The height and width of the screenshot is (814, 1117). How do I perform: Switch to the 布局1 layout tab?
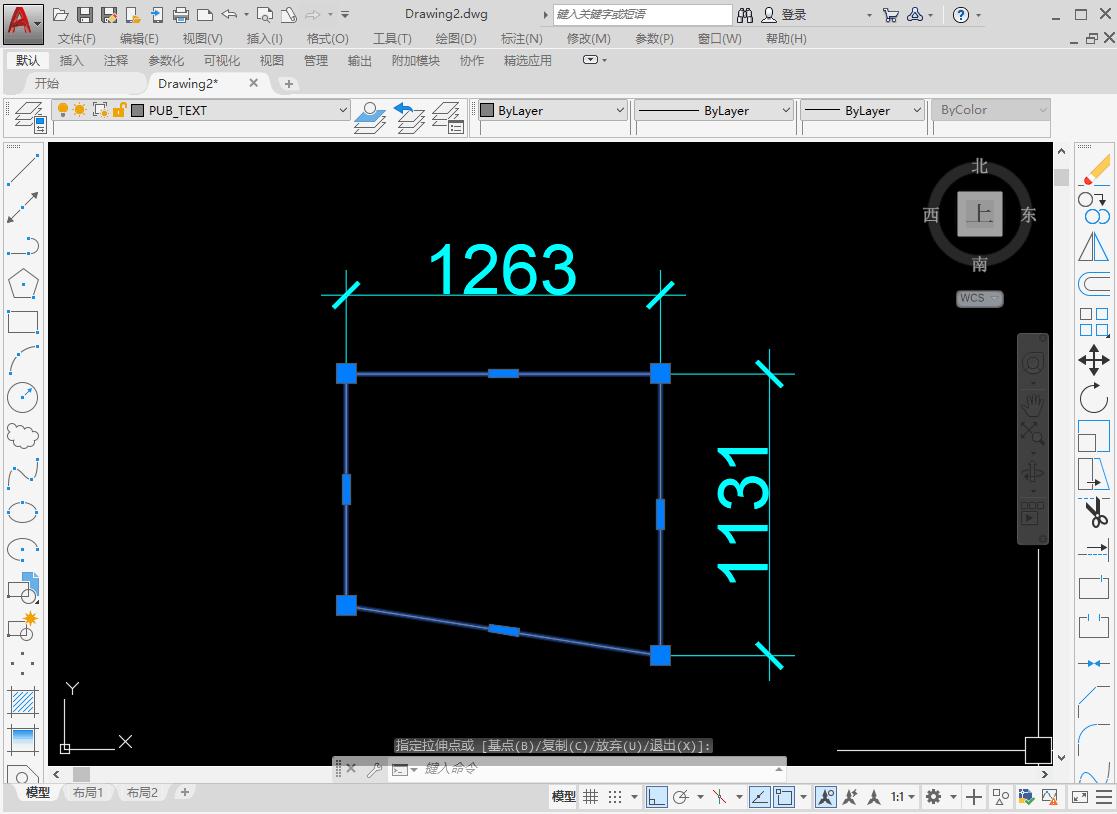click(x=88, y=792)
